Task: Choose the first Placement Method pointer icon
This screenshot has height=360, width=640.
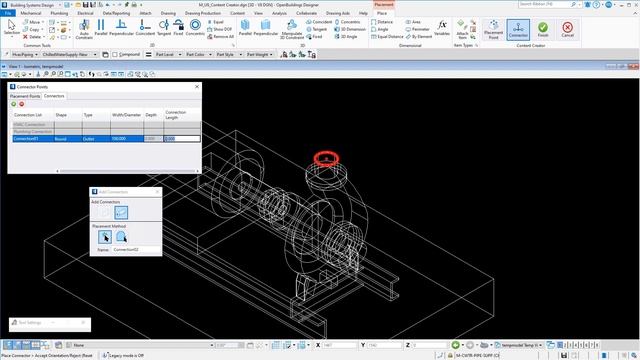Action: (x=104, y=237)
